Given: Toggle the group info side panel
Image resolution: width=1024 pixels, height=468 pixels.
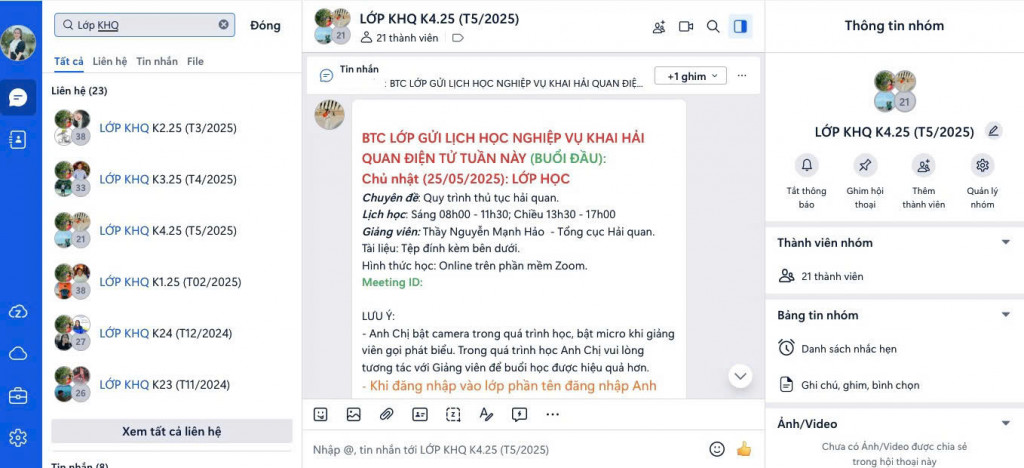Looking at the screenshot, I should [741, 27].
